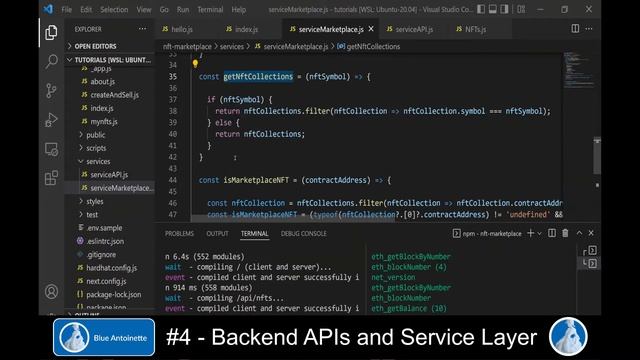Open the Selection menu

pos(114,9)
